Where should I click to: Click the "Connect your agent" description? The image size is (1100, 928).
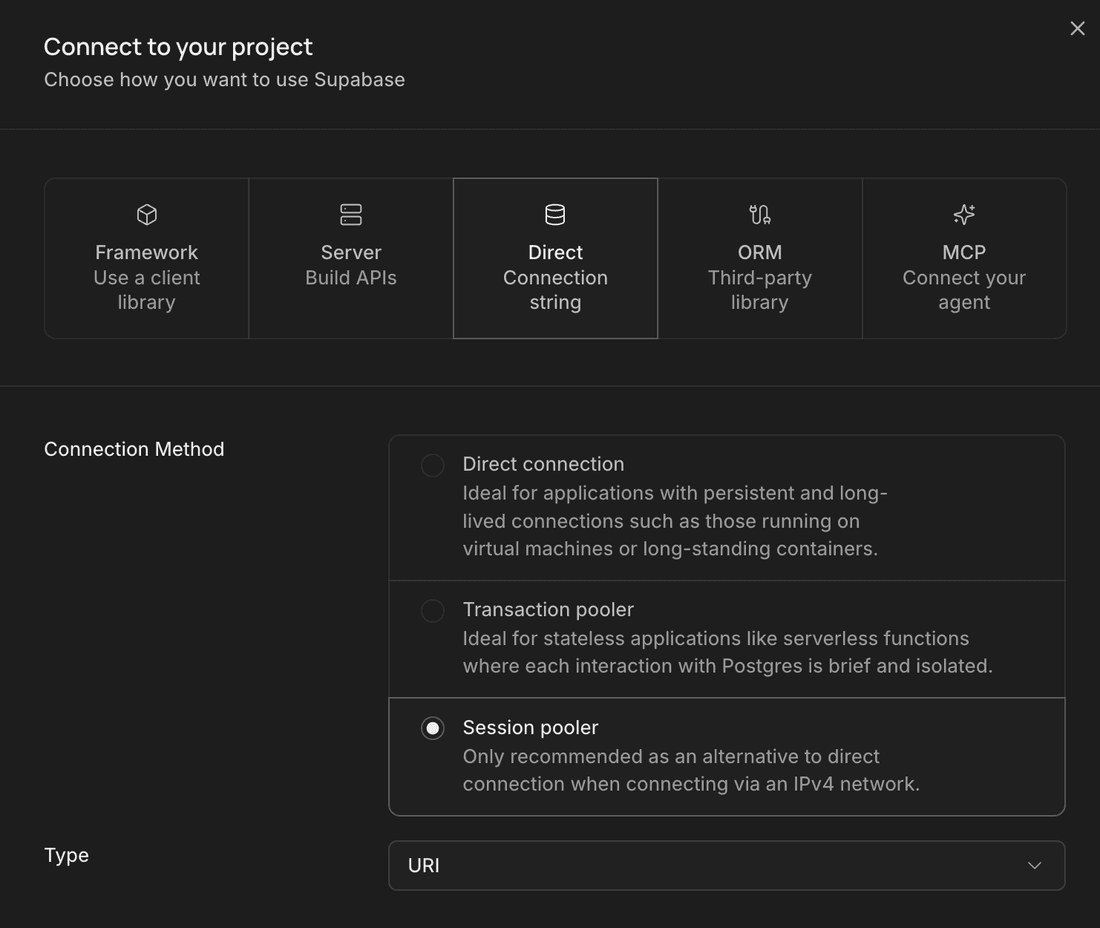(964, 290)
